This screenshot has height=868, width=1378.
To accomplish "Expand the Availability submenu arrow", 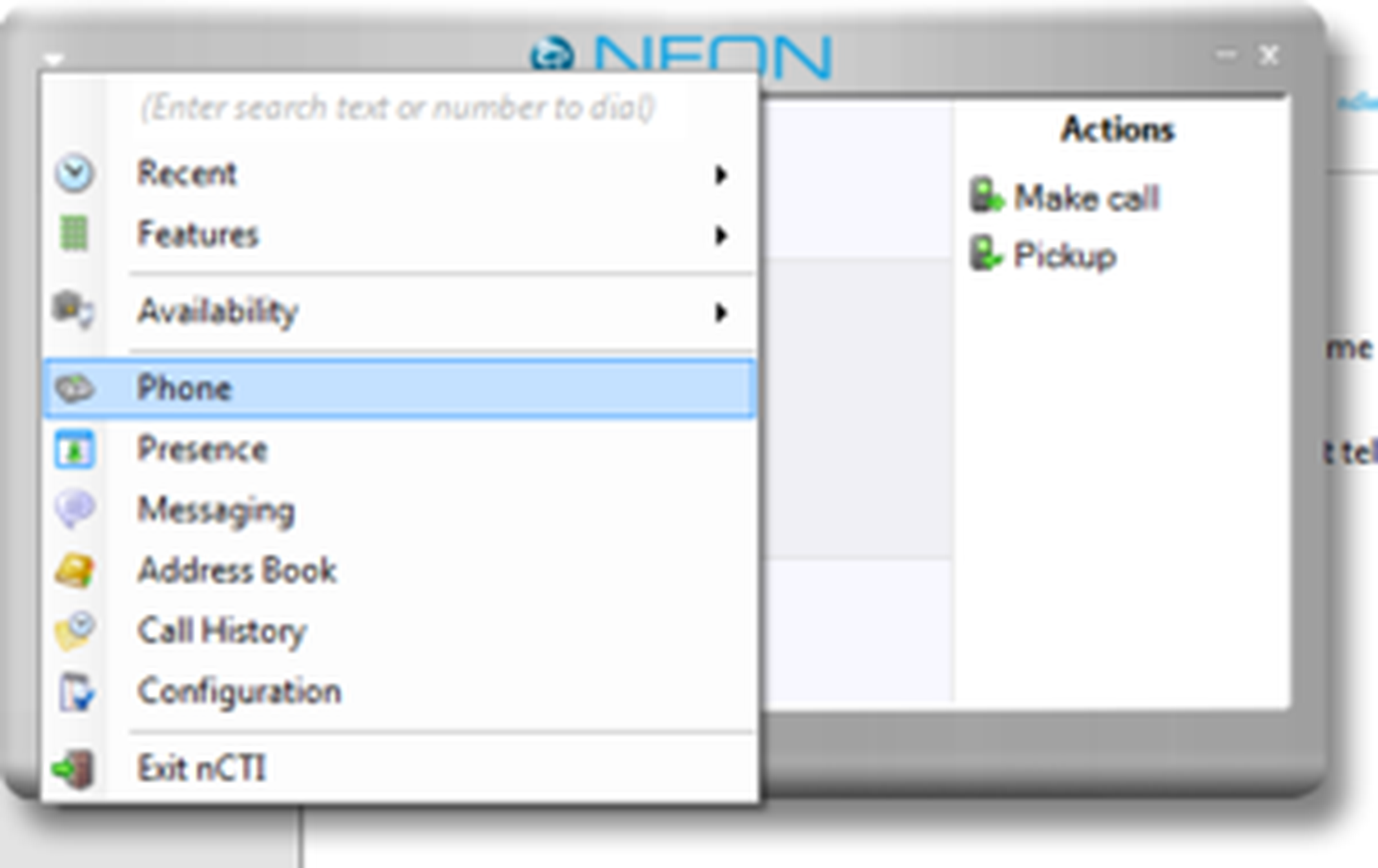I will 721,313.
